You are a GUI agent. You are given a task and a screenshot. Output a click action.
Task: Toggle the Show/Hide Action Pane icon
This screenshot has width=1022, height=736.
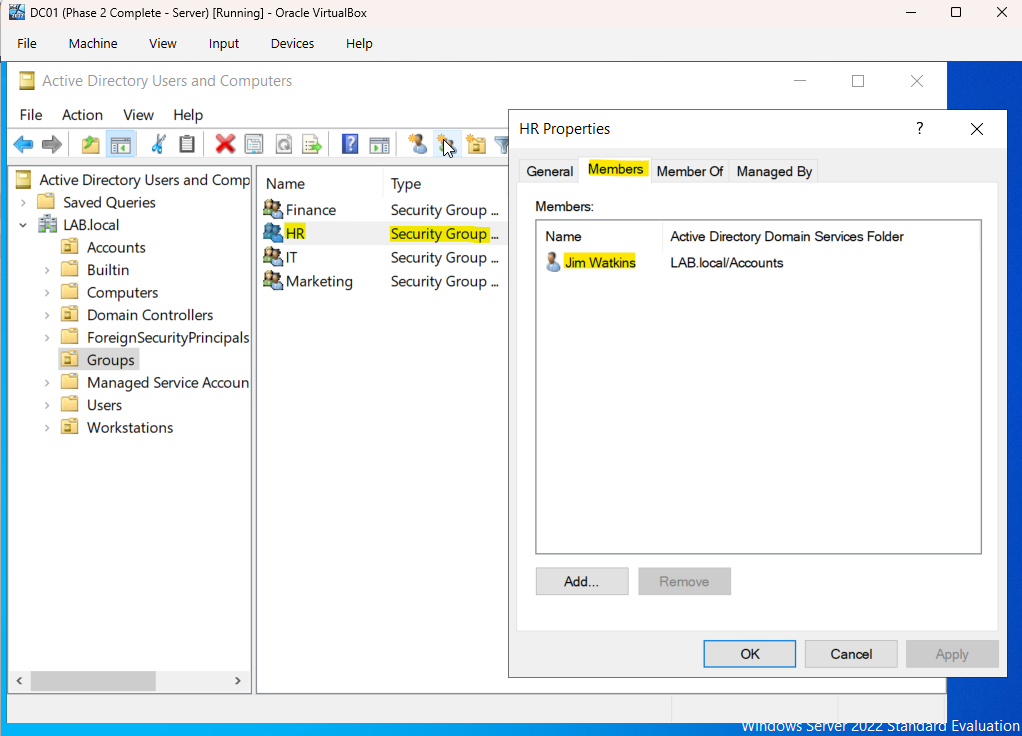click(x=379, y=144)
